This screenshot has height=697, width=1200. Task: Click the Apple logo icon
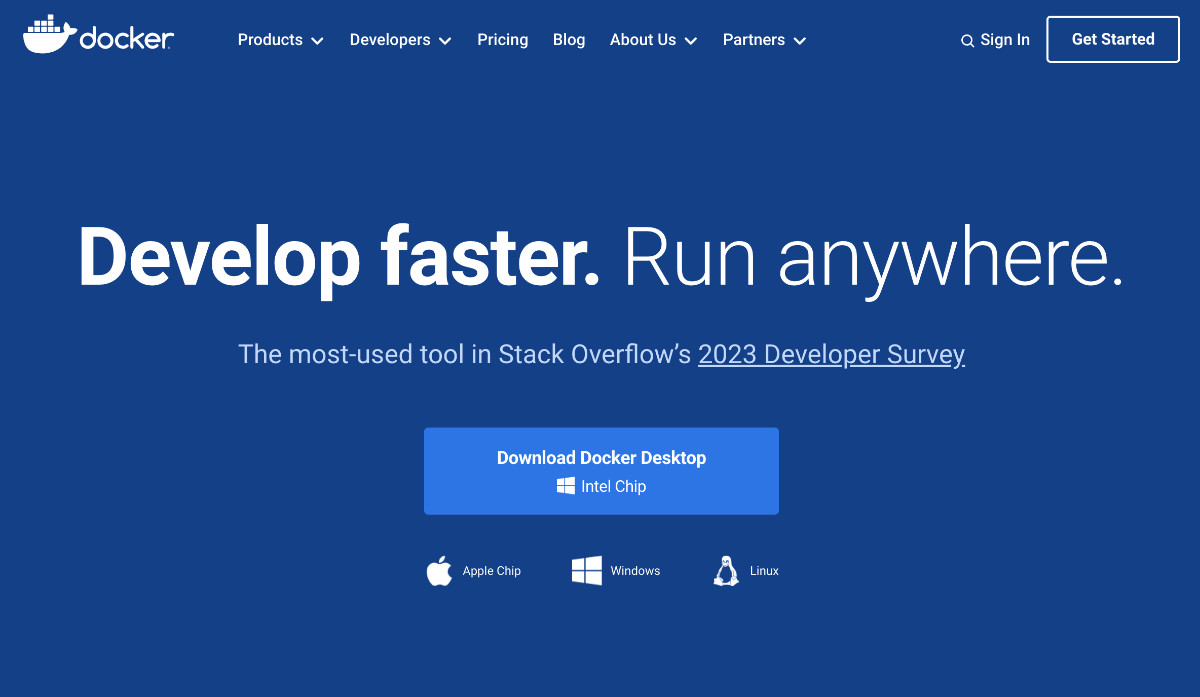(x=439, y=571)
